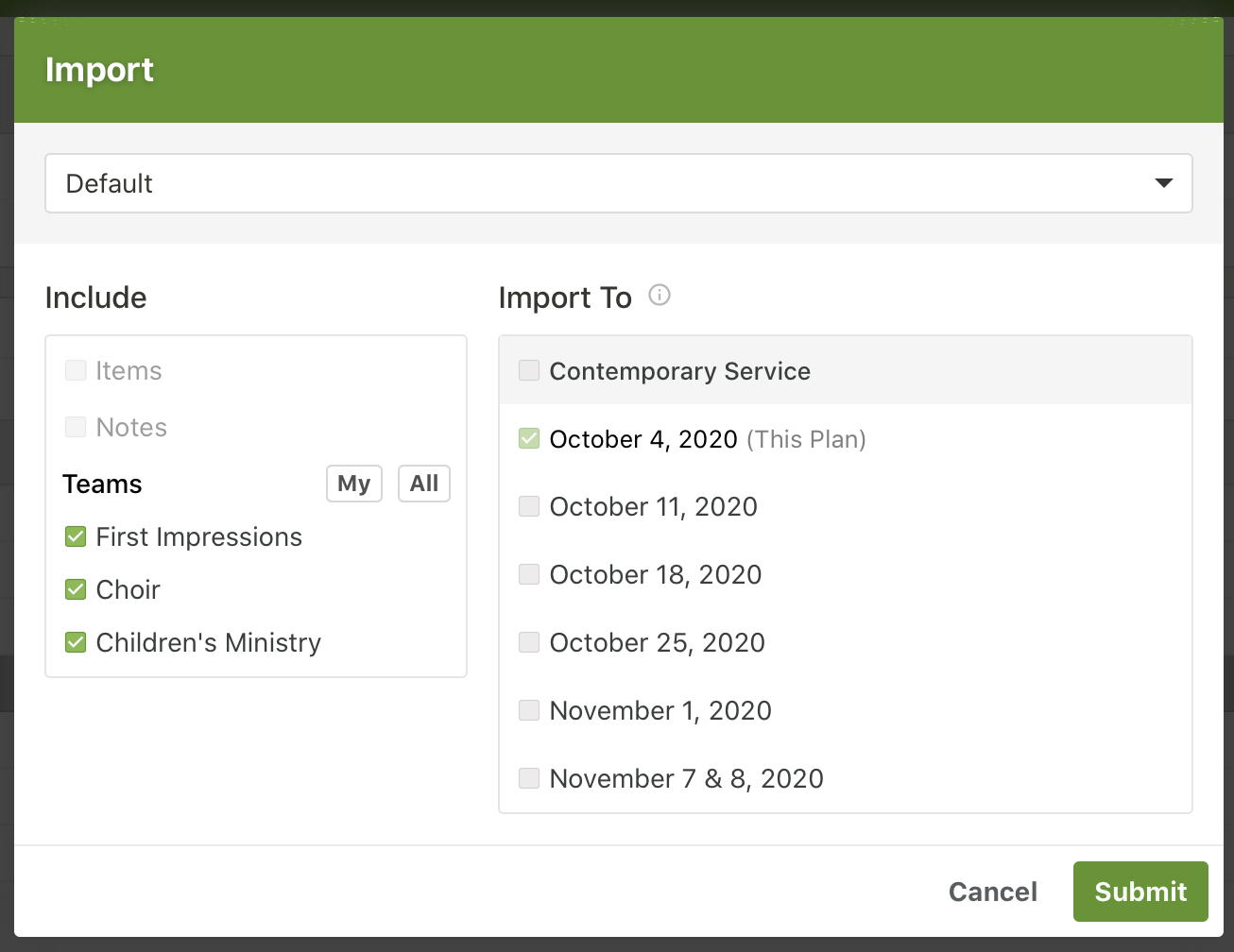Cancel the import dialog
Screen dimensions: 1234x952
point(992,892)
